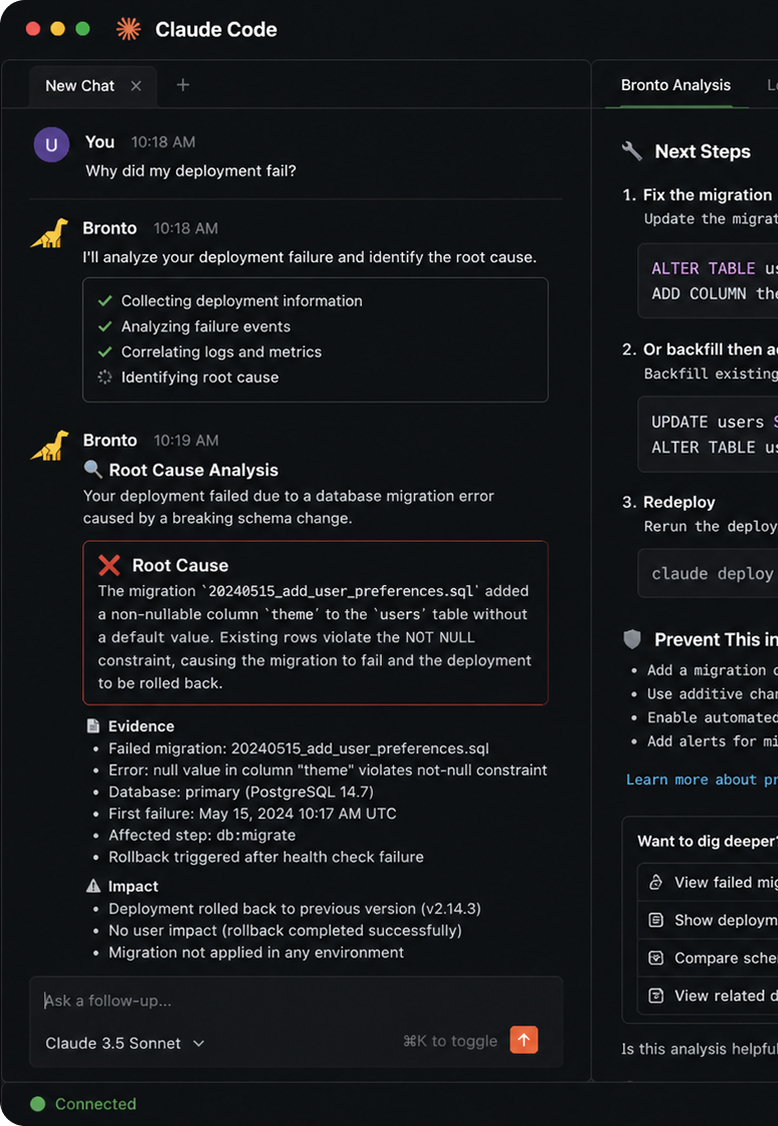Click the orange send arrow button

tap(524, 1039)
